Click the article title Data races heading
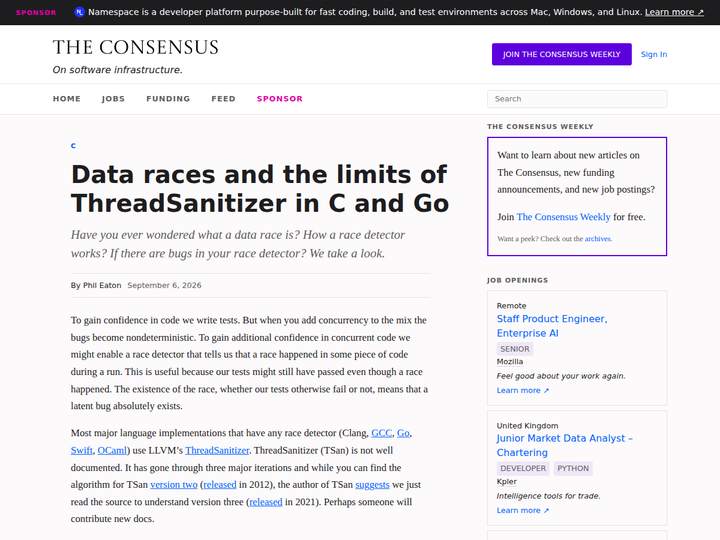The width and height of the screenshot is (720, 540). click(x=260, y=189)
